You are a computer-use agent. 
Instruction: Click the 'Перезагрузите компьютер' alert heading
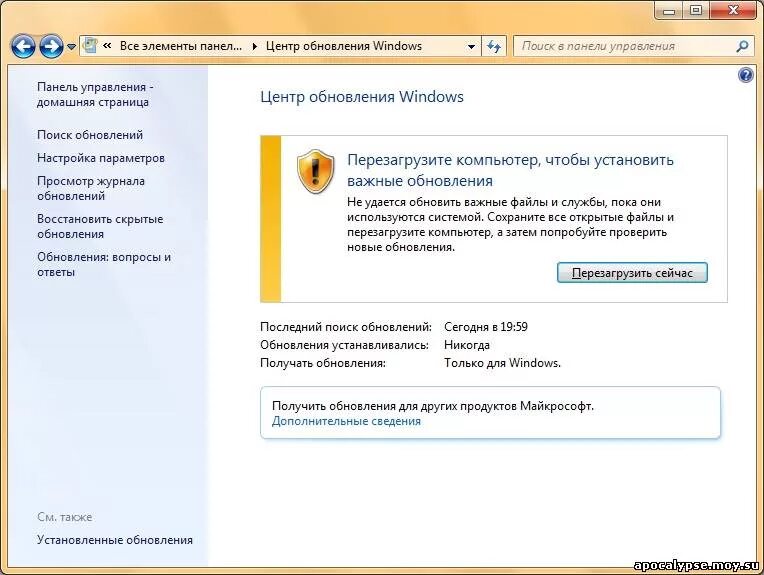(x=510, y=170)
